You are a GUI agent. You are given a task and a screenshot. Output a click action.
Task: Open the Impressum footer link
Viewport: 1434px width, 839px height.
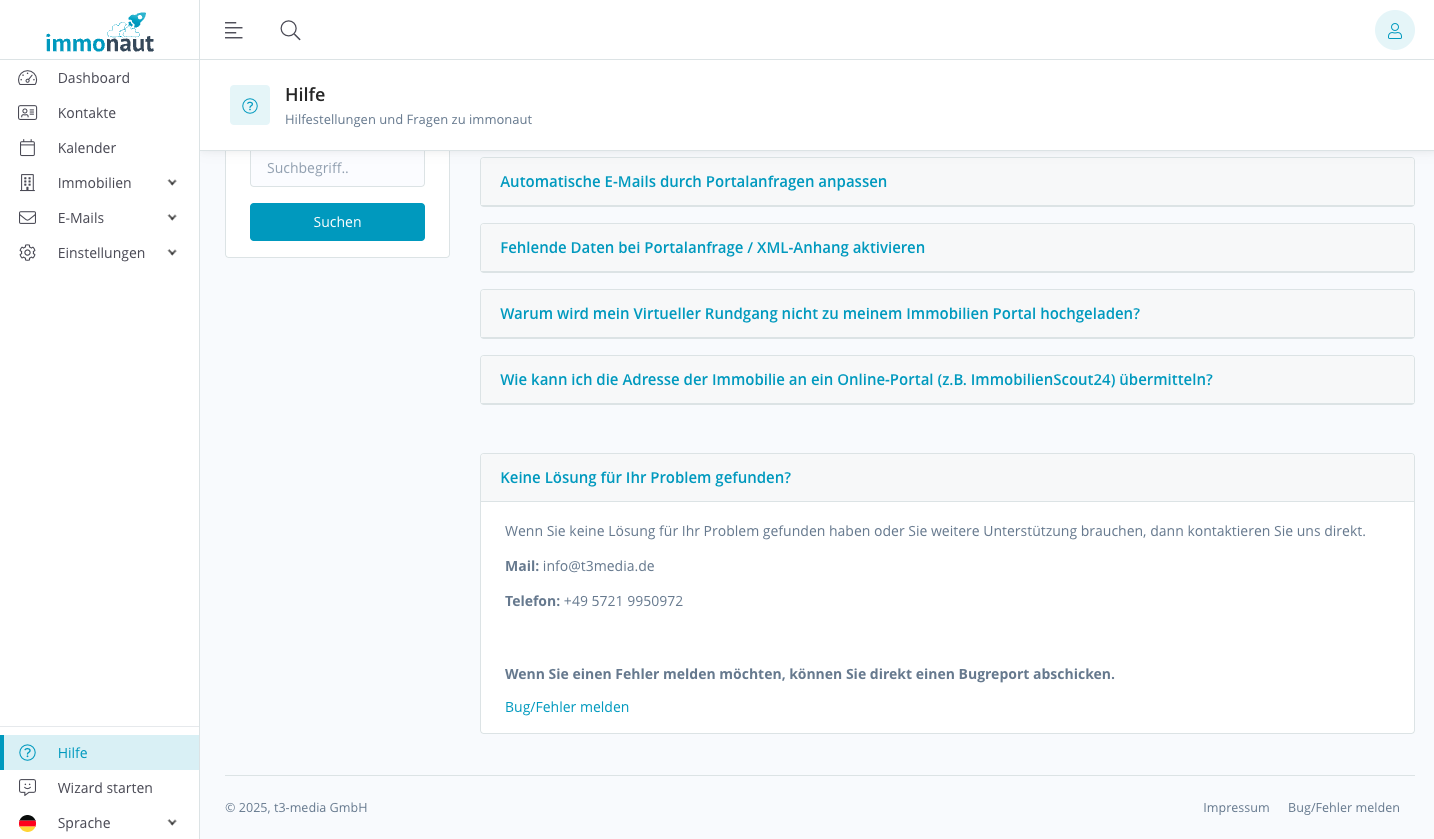pos(1236,808)
